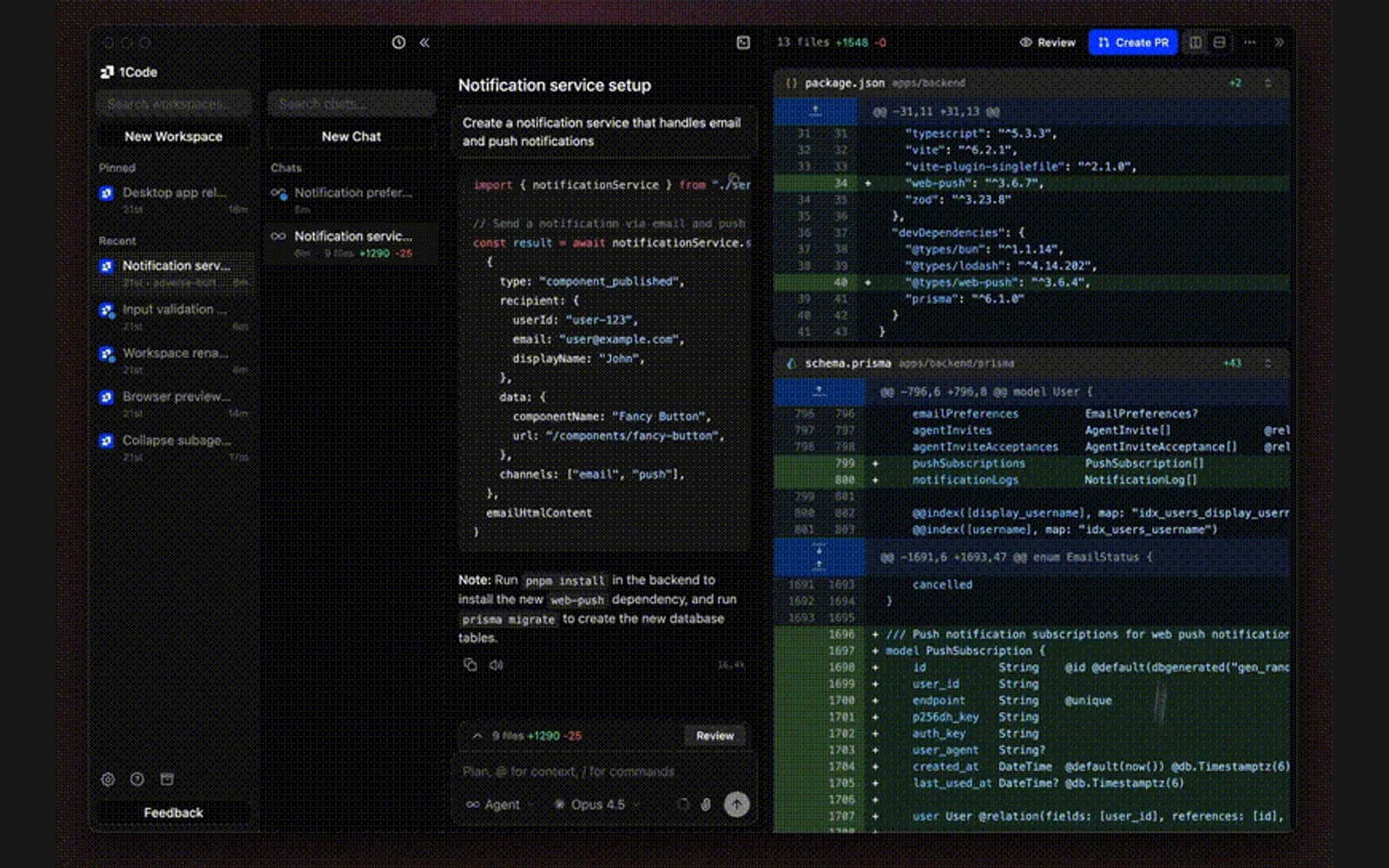Viewport: 1389px width, 868px height.
Task: Click the 1Code logo icon
Action: coord(107,72)
